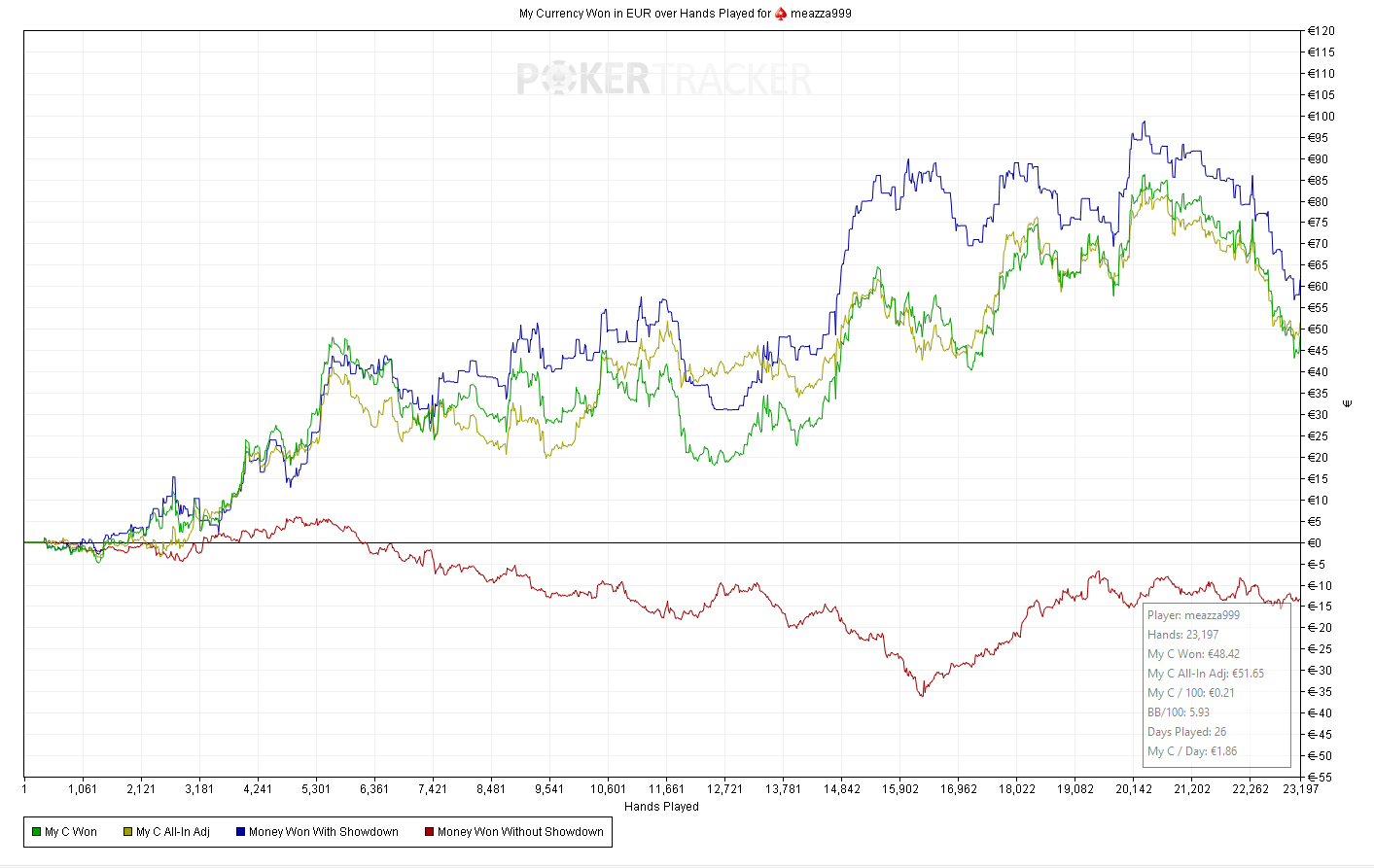Screen dimensions: 1374x868
Task: Select the 'My C All-In Adj' legend label
Action: pyautogui.click(x=173, y=832)
